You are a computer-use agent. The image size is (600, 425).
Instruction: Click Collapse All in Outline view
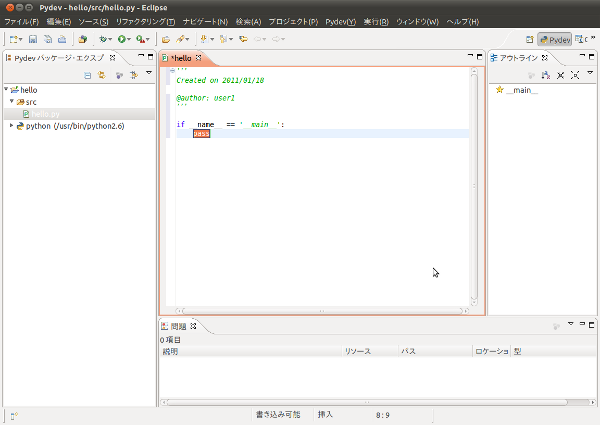point(561,75)
